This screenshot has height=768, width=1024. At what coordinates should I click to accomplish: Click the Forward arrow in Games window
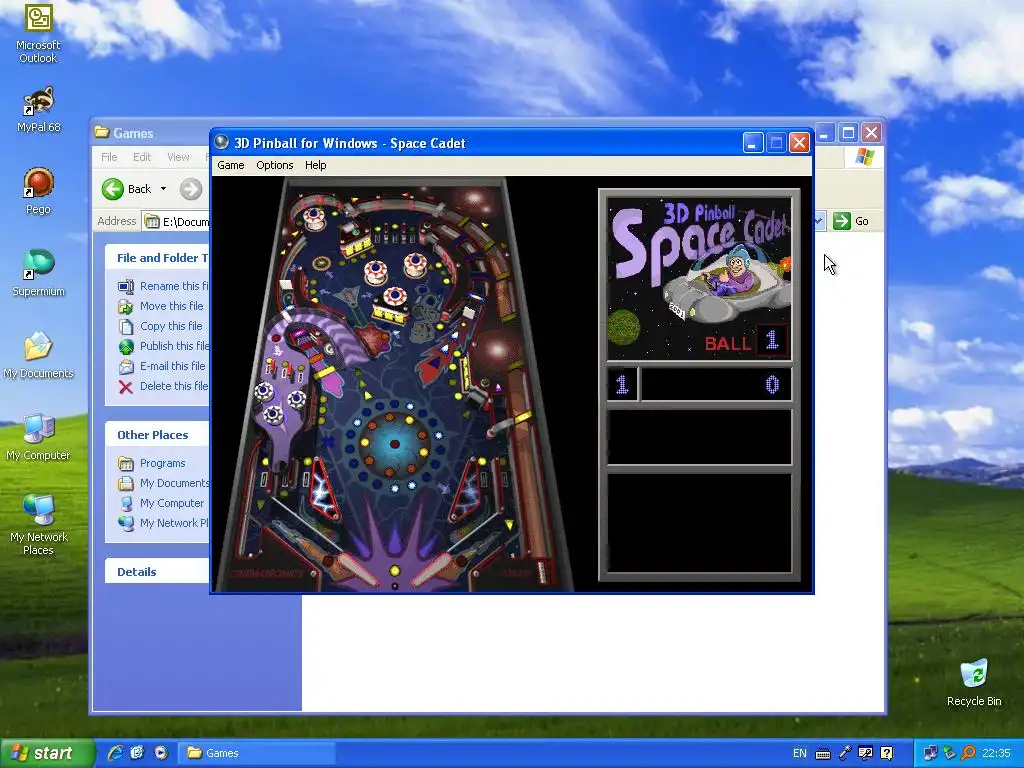(x=191, y=189)
